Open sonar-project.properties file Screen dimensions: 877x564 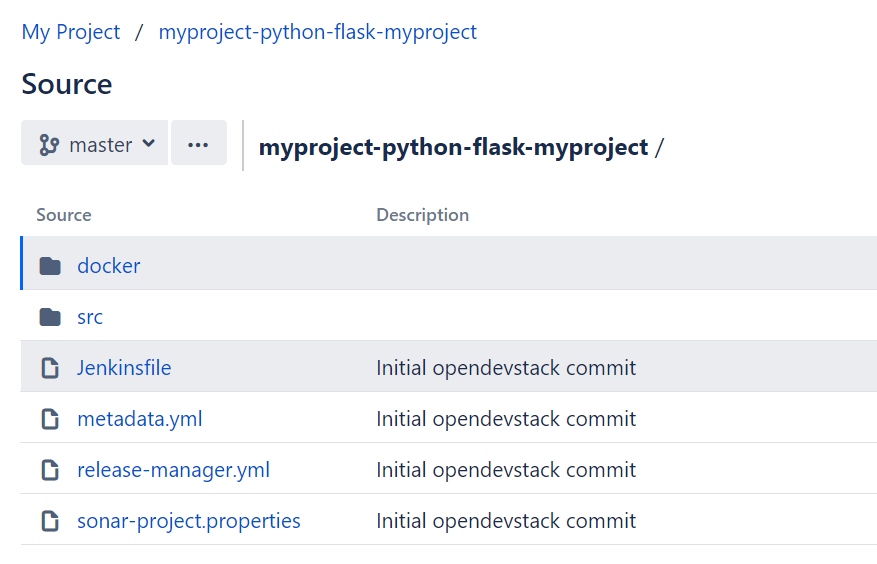click(x=188, y=520)
